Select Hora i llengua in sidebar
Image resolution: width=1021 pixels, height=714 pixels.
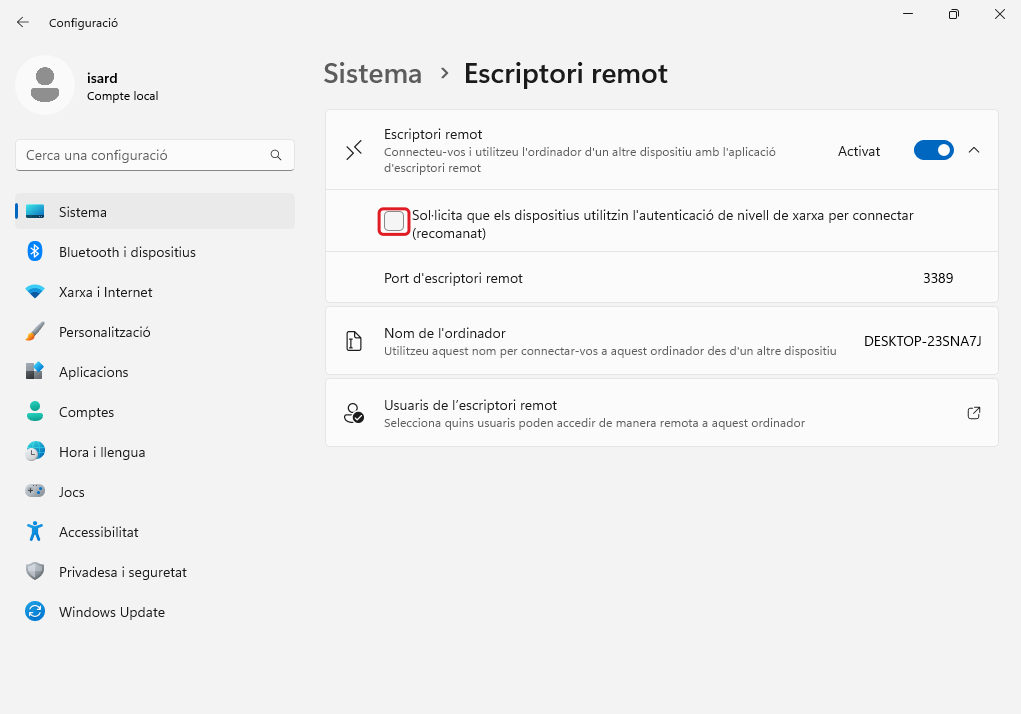[x=102, y=452]
